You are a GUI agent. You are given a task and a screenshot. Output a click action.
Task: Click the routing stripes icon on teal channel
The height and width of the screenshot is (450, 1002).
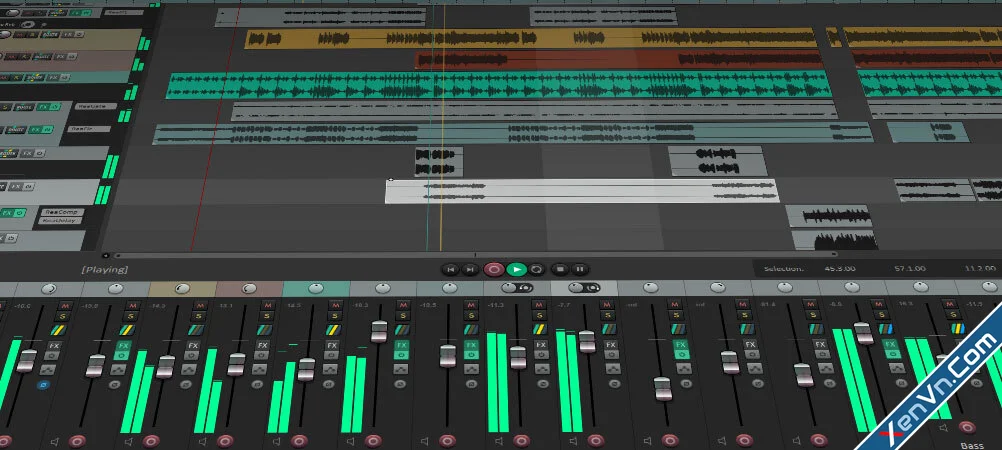332,330
